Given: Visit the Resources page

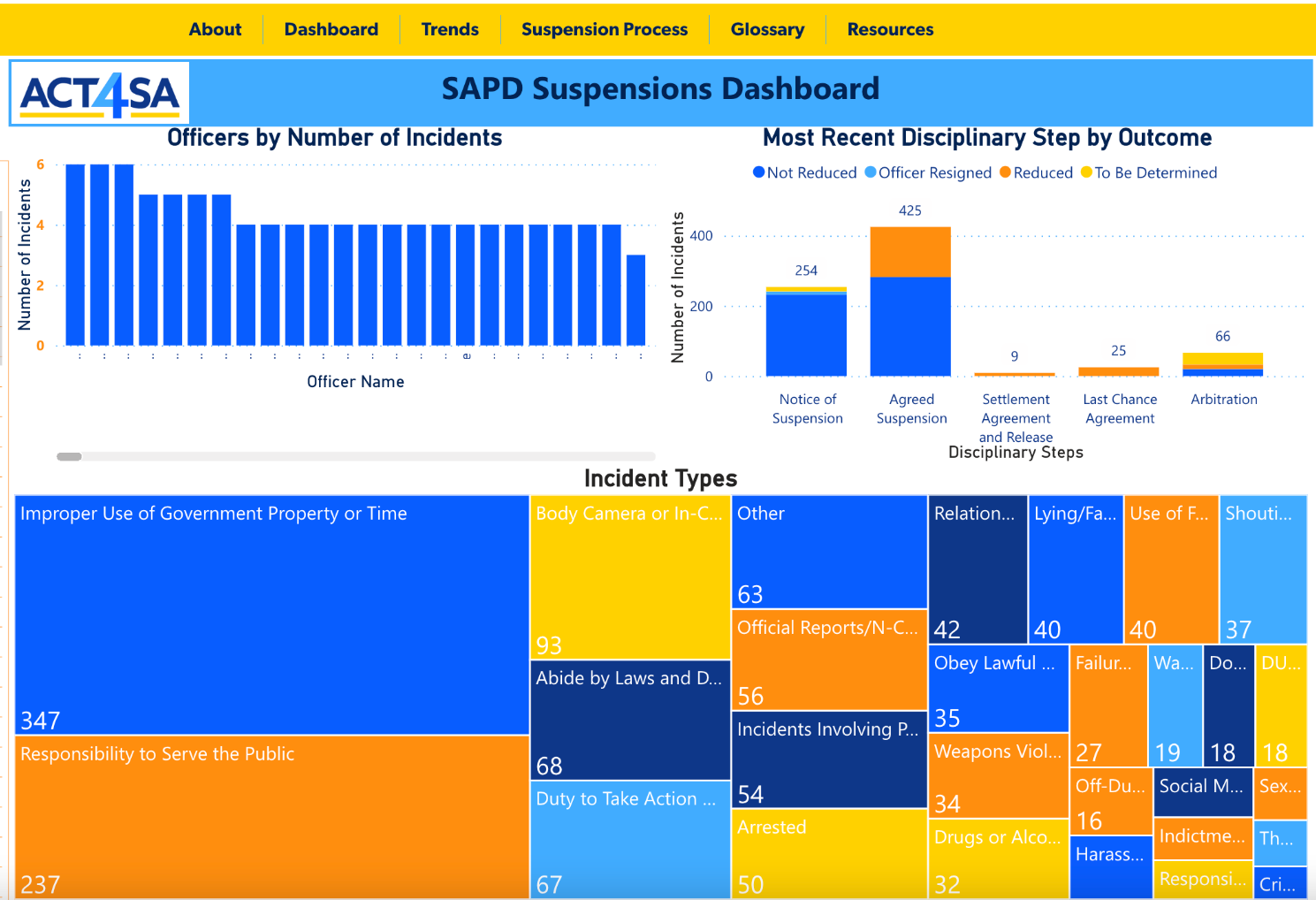Looking at the screenshot, I should pyautogui.click(x=889, y=29).
